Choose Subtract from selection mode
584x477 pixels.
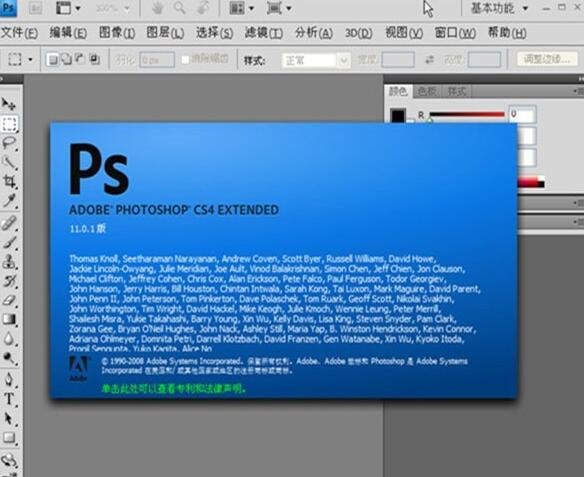(80, 59)
